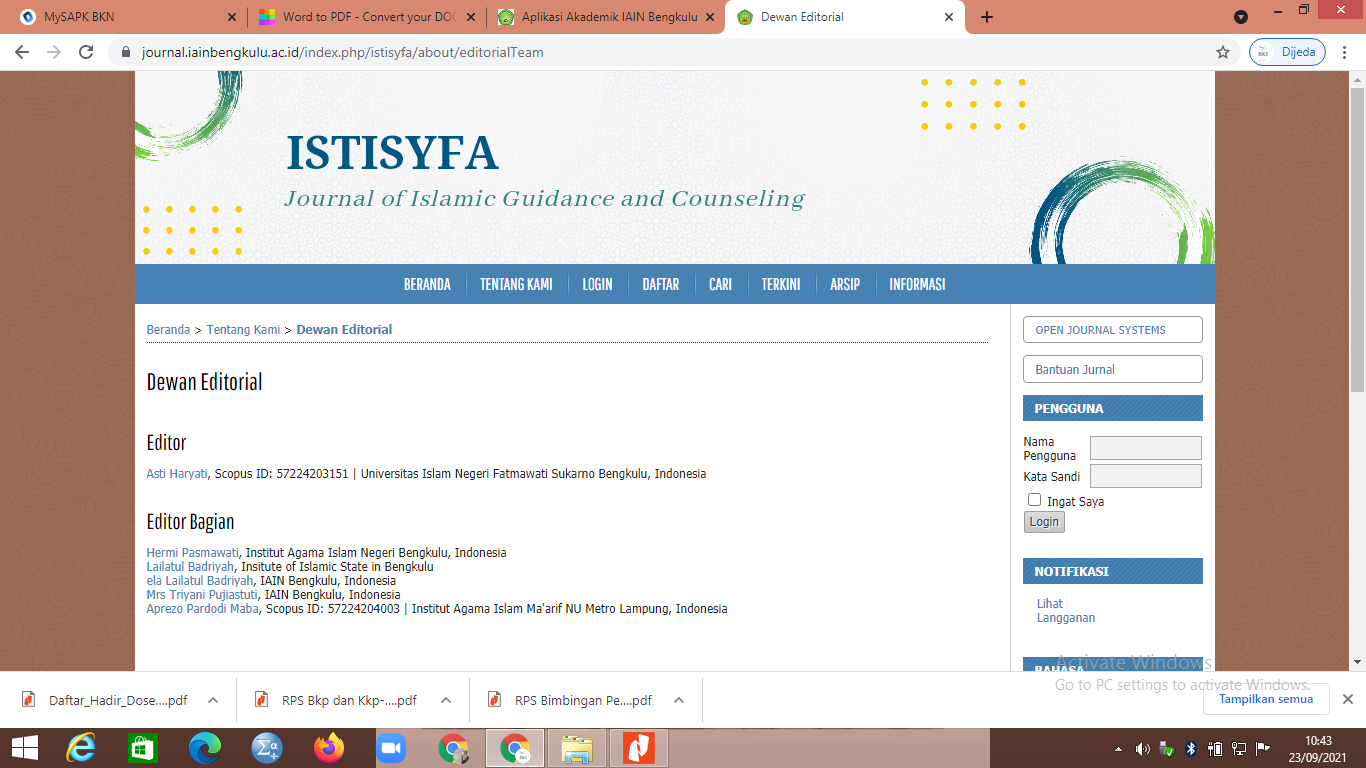This screenshot has height=768, width=1366.
Task: Select the TENTANG KAMI menu item
Action: click(x=516, y=284)
